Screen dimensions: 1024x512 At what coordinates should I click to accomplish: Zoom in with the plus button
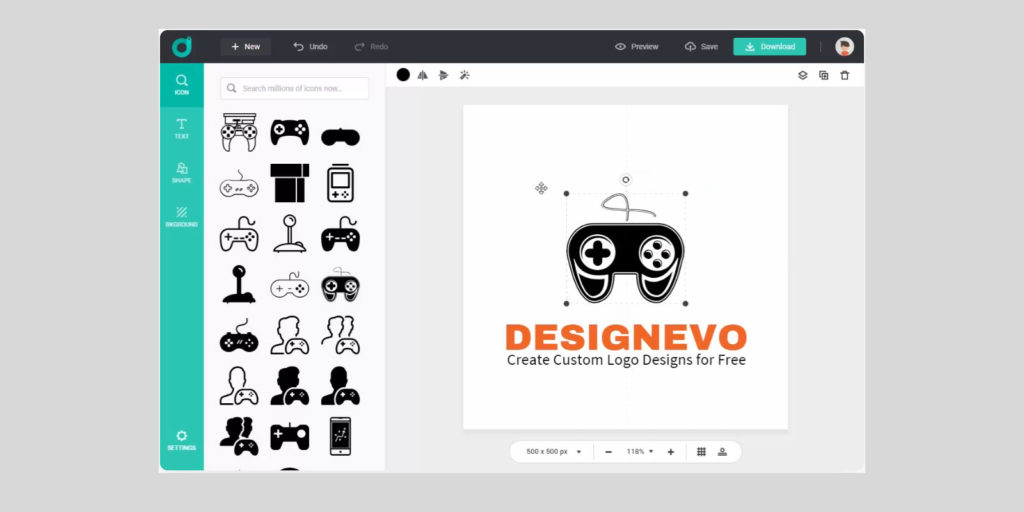click(671, 452)
